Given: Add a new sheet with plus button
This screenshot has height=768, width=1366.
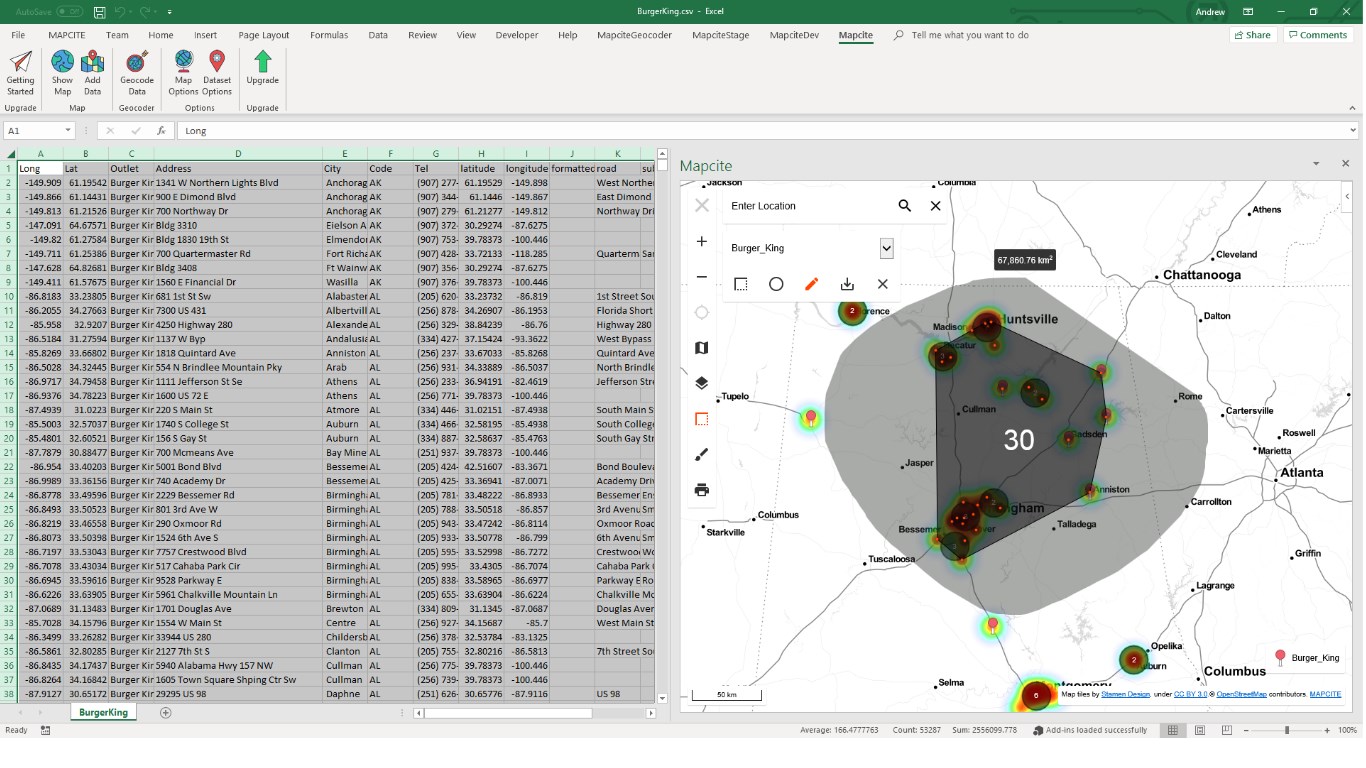Looking at the screenshot, I should [166, 712].
